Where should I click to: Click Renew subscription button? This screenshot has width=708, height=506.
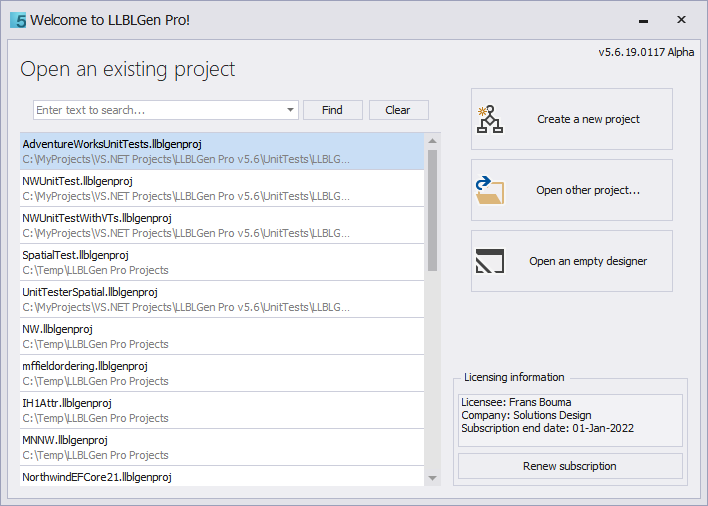[569, 466]
